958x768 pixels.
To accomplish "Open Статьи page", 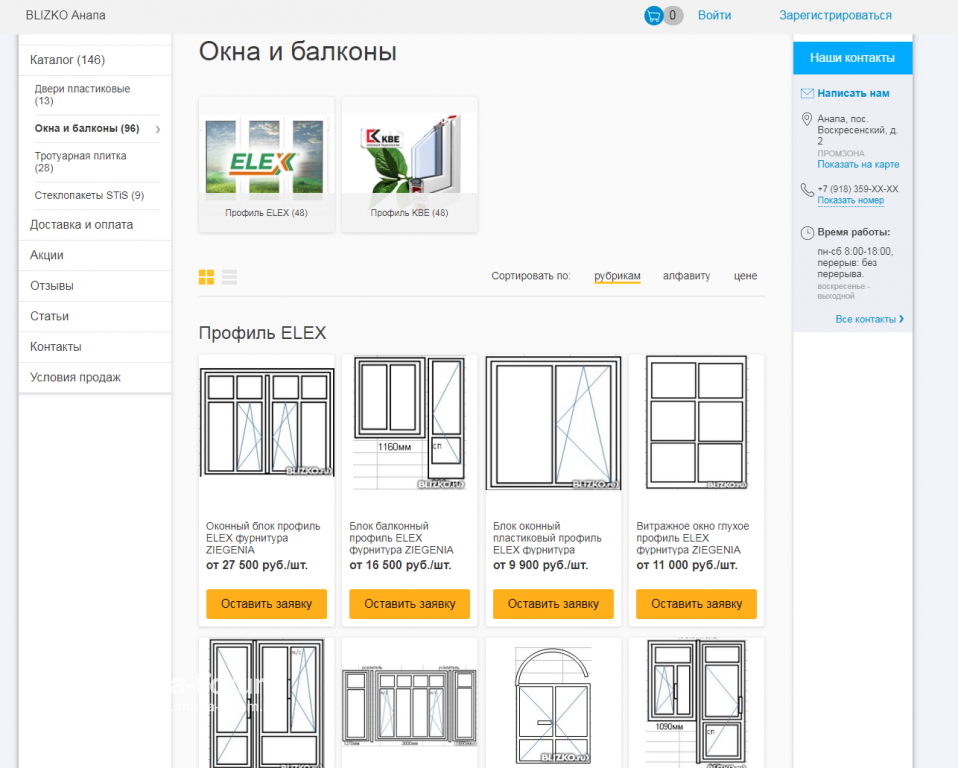I will tap(95, 316).
